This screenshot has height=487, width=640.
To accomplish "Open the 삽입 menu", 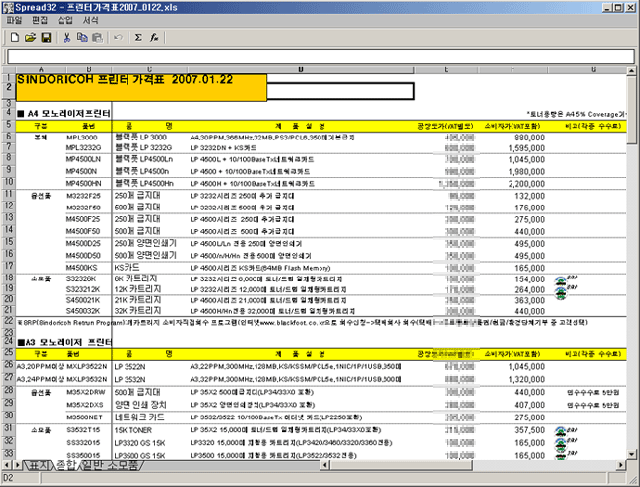I will click(65, 20).
